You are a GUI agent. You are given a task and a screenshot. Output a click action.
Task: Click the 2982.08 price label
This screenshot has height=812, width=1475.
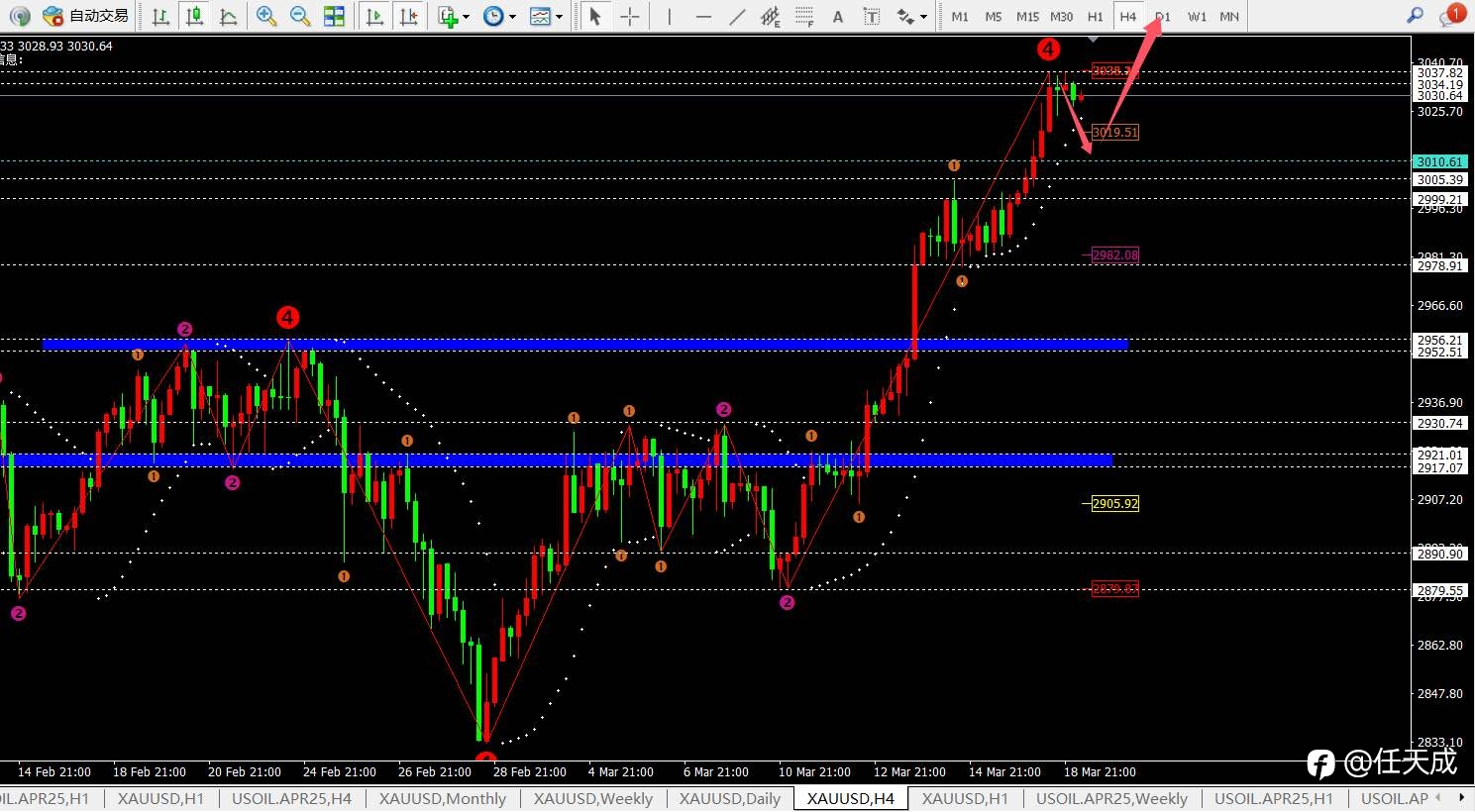pos(1115,254)
